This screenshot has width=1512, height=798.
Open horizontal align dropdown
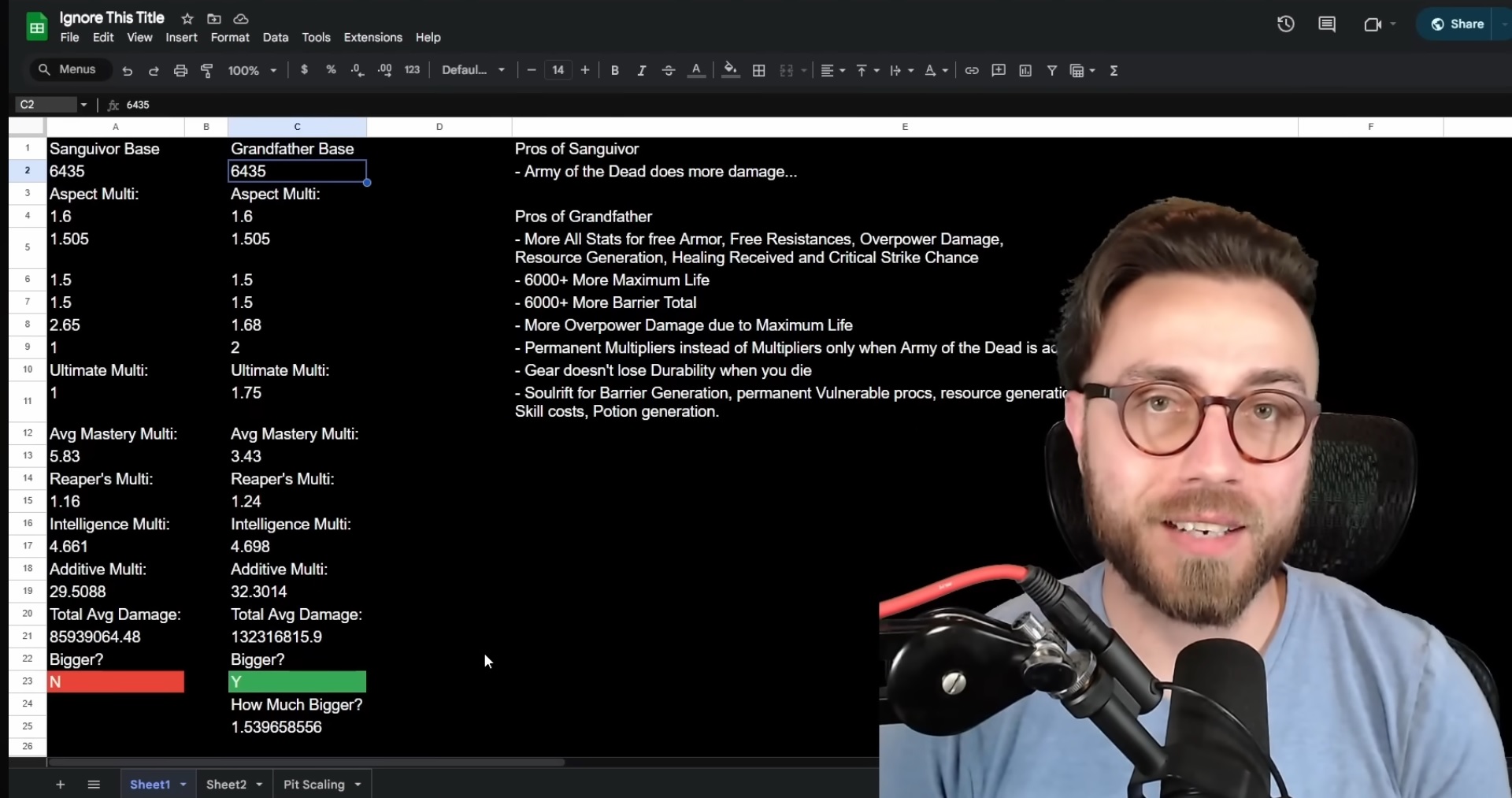click(x=832, y=70)
